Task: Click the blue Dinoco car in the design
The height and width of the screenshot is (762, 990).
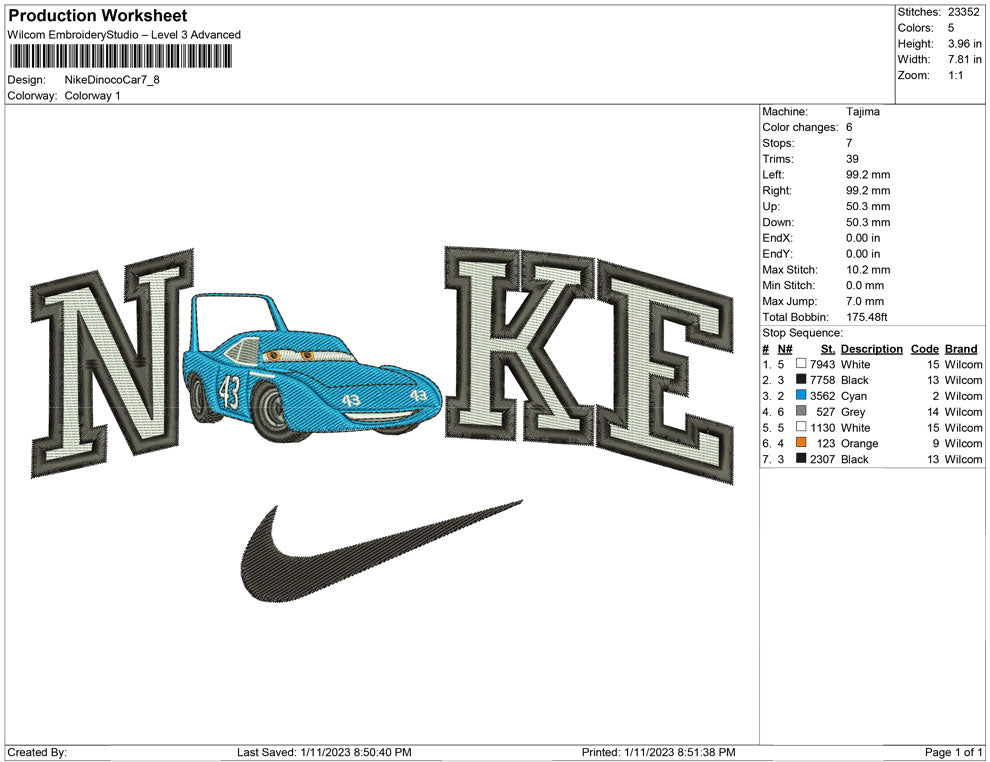Action: pos(313,369)
